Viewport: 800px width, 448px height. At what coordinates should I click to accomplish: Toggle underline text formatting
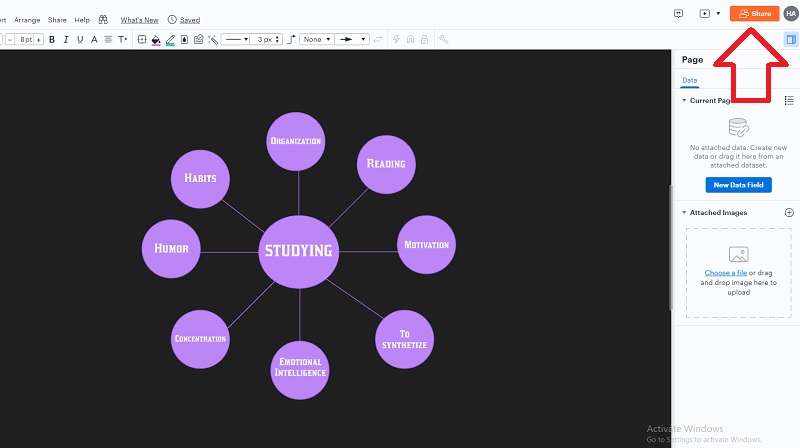pyautogui.click(x=80, y=39)
